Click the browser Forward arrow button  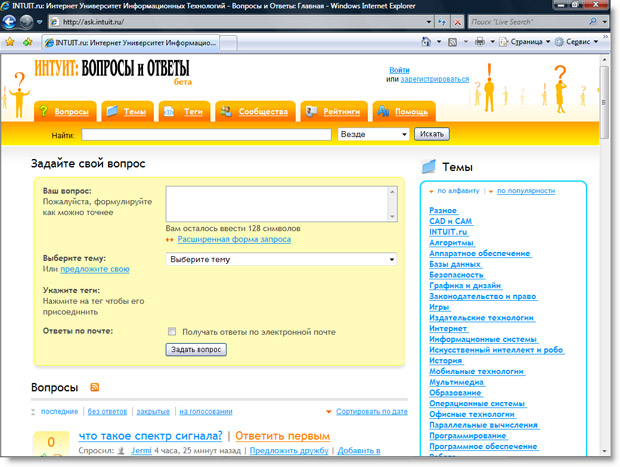(x=26, y=22)
